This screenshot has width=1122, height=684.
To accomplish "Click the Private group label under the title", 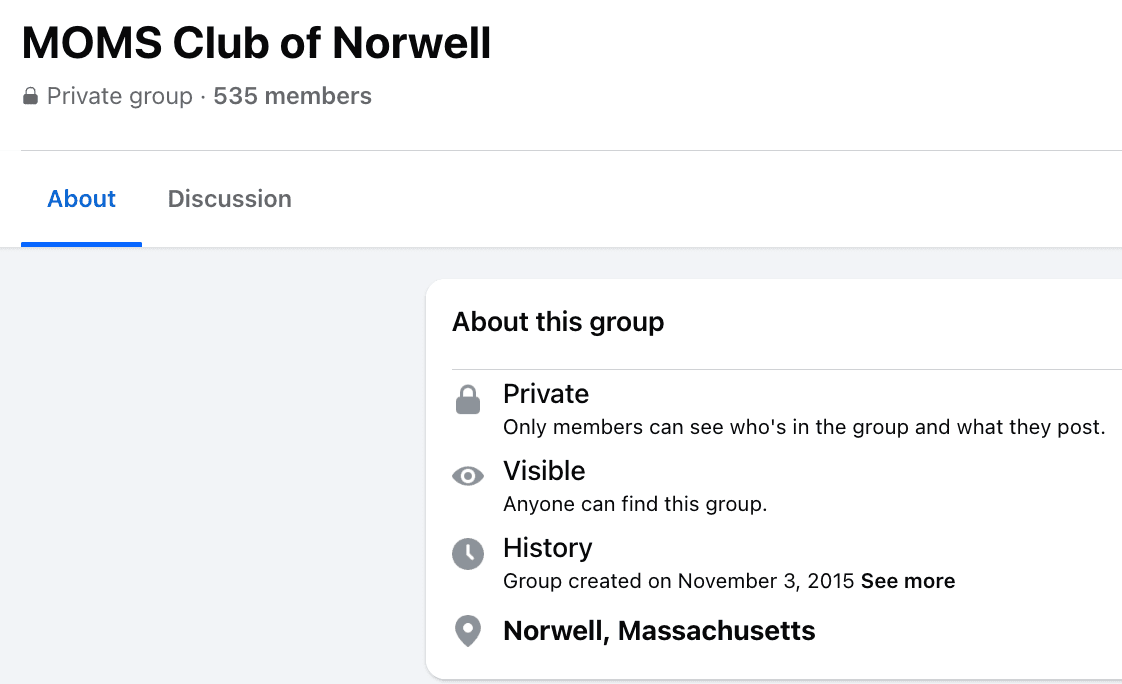I will pyautogui.click(x=120, y=97).
